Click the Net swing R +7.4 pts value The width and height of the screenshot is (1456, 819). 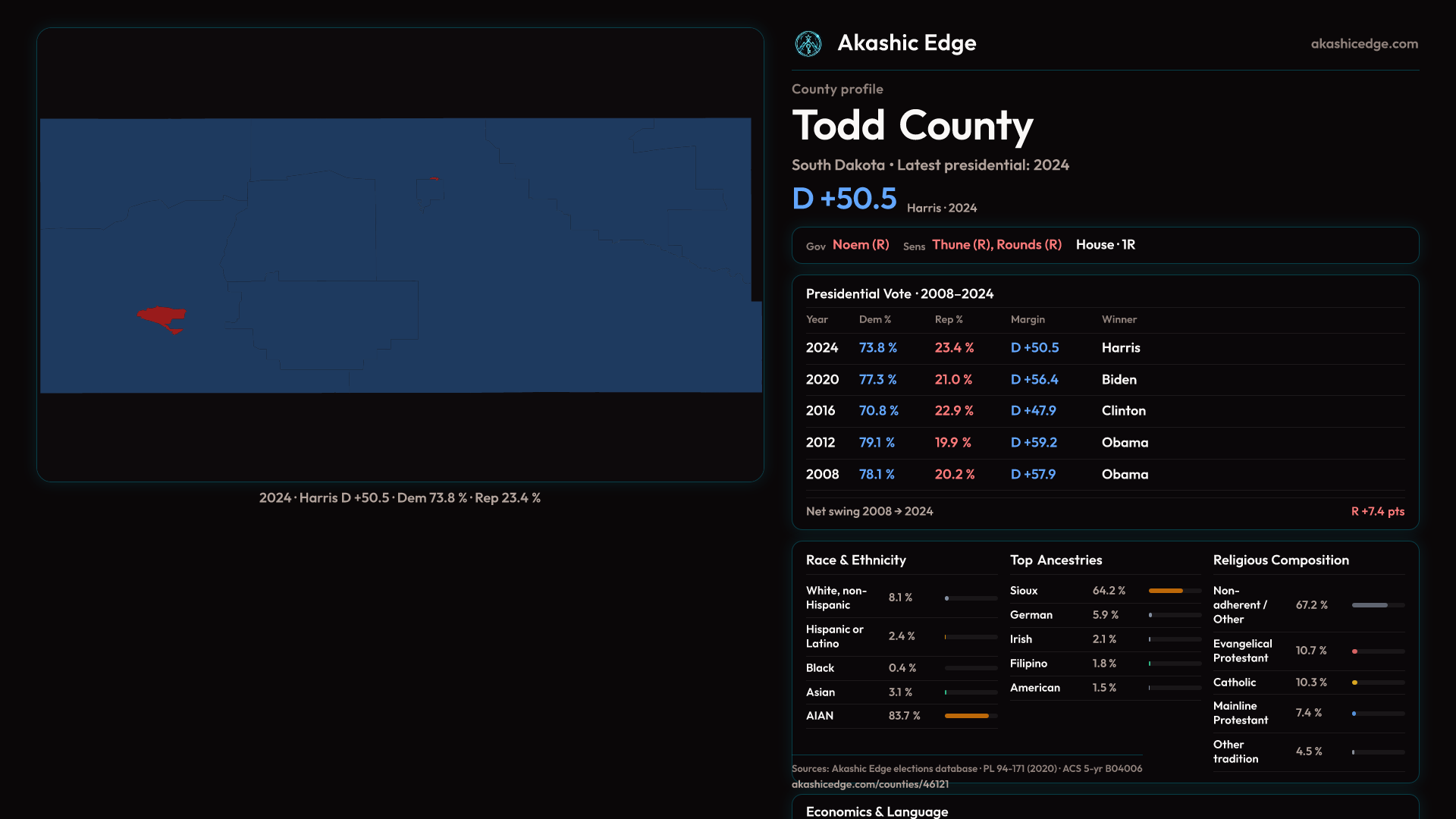click(x=1377, y=512)
